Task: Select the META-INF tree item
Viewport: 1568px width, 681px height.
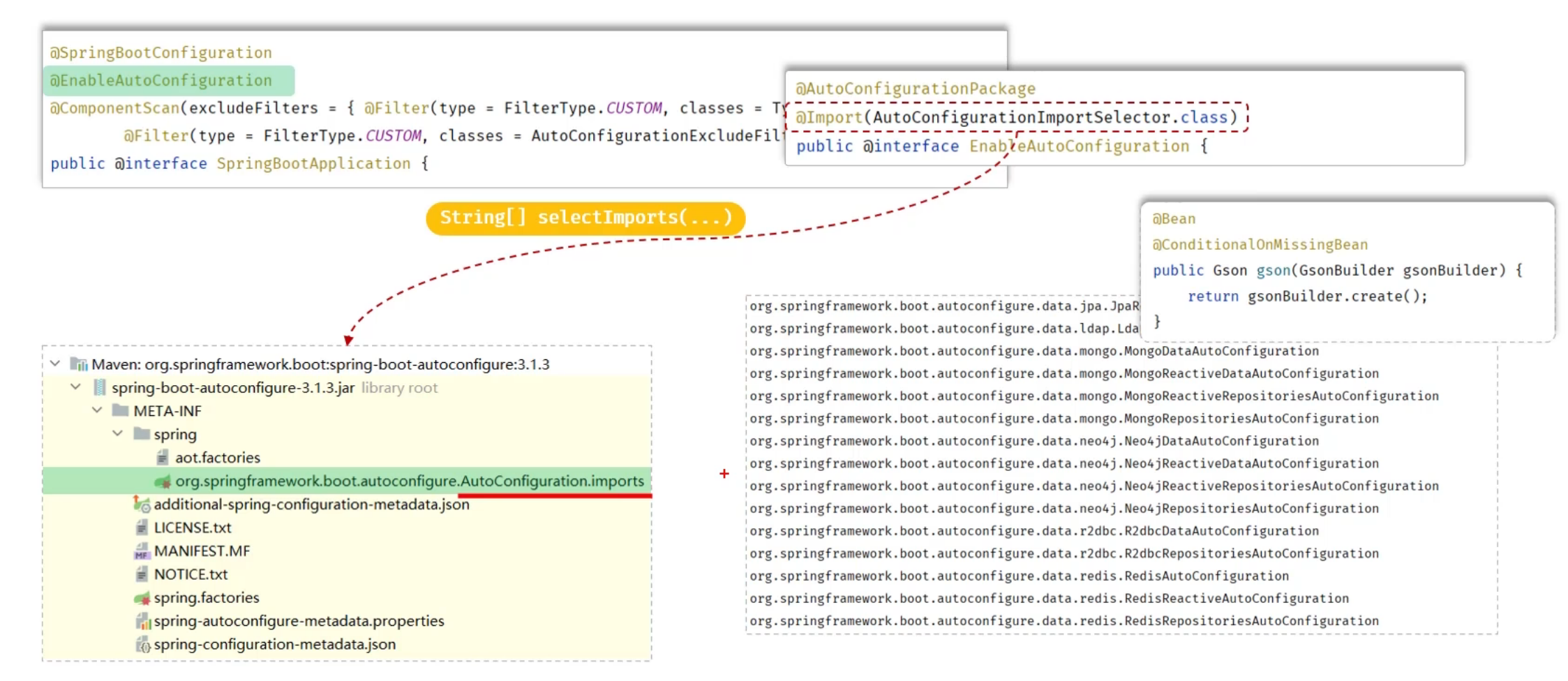Action: [347, 410]
